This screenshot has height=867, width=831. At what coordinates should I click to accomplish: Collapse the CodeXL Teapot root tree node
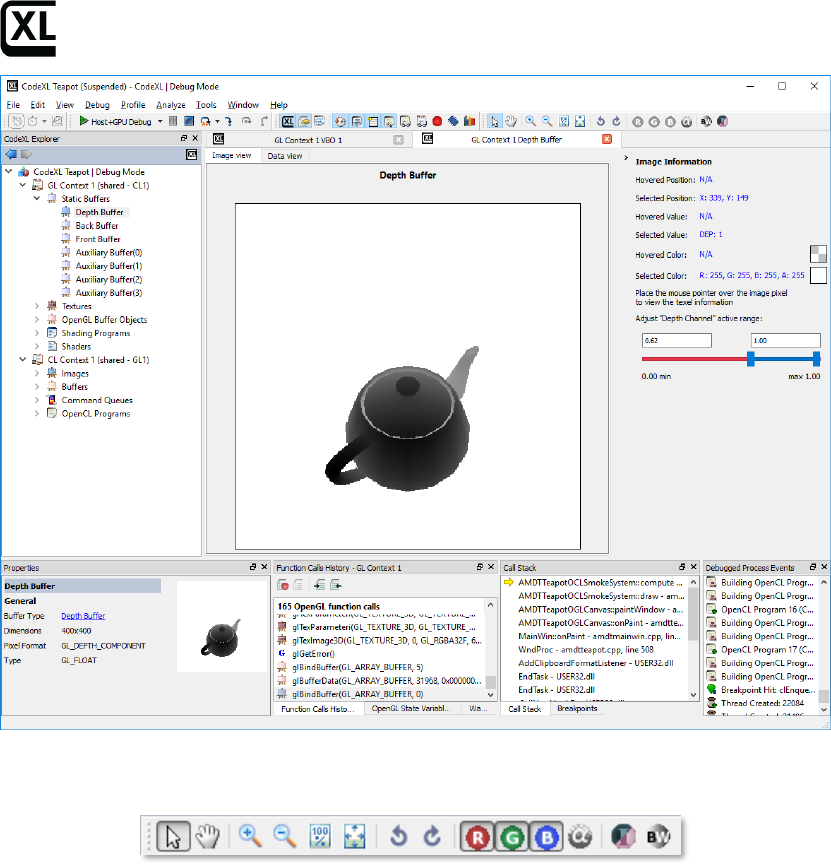(9, 172)
